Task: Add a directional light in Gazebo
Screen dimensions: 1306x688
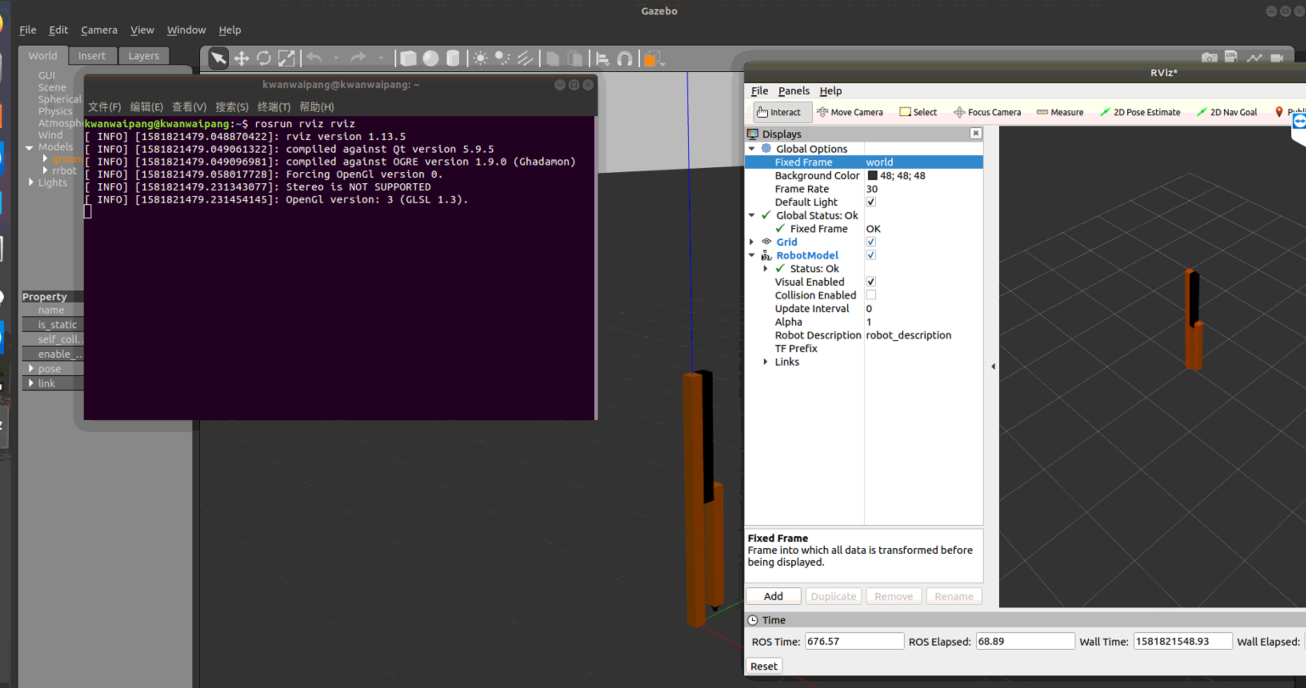Action: point(525,58)
